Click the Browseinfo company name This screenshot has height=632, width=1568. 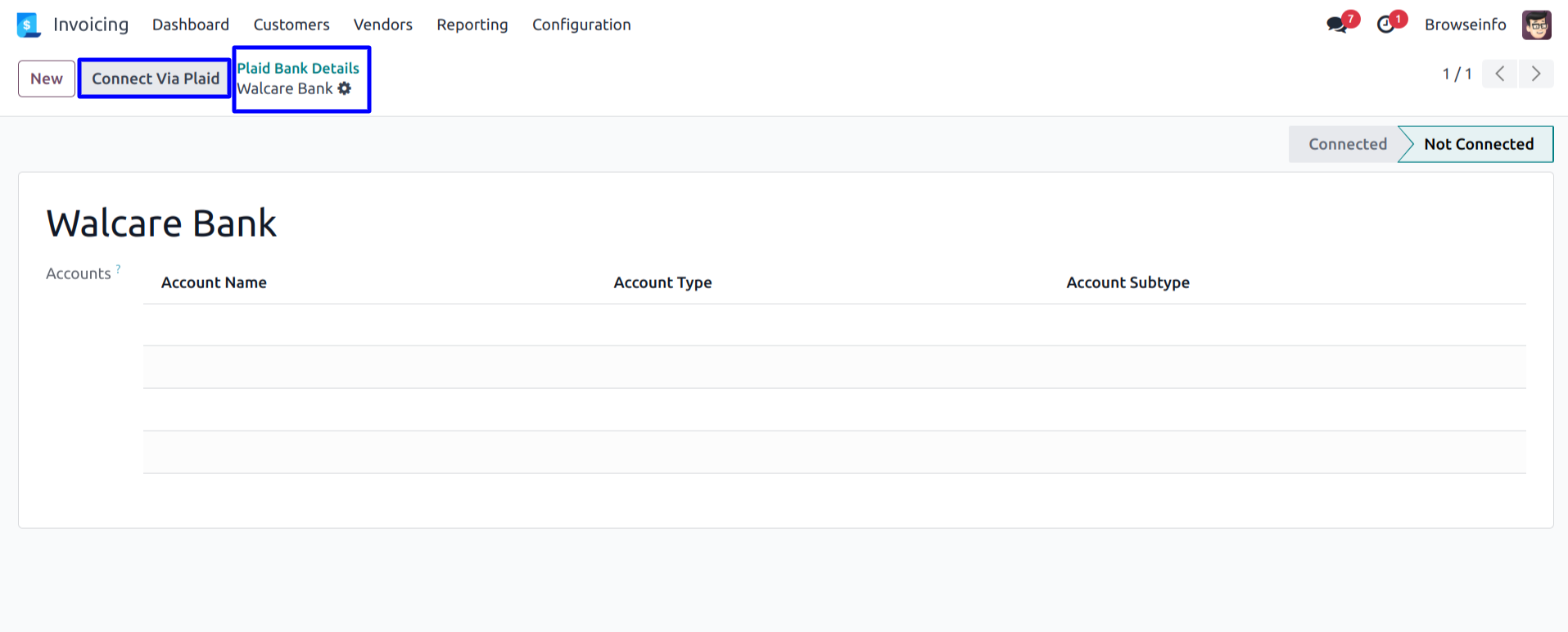pos(1465,25)
